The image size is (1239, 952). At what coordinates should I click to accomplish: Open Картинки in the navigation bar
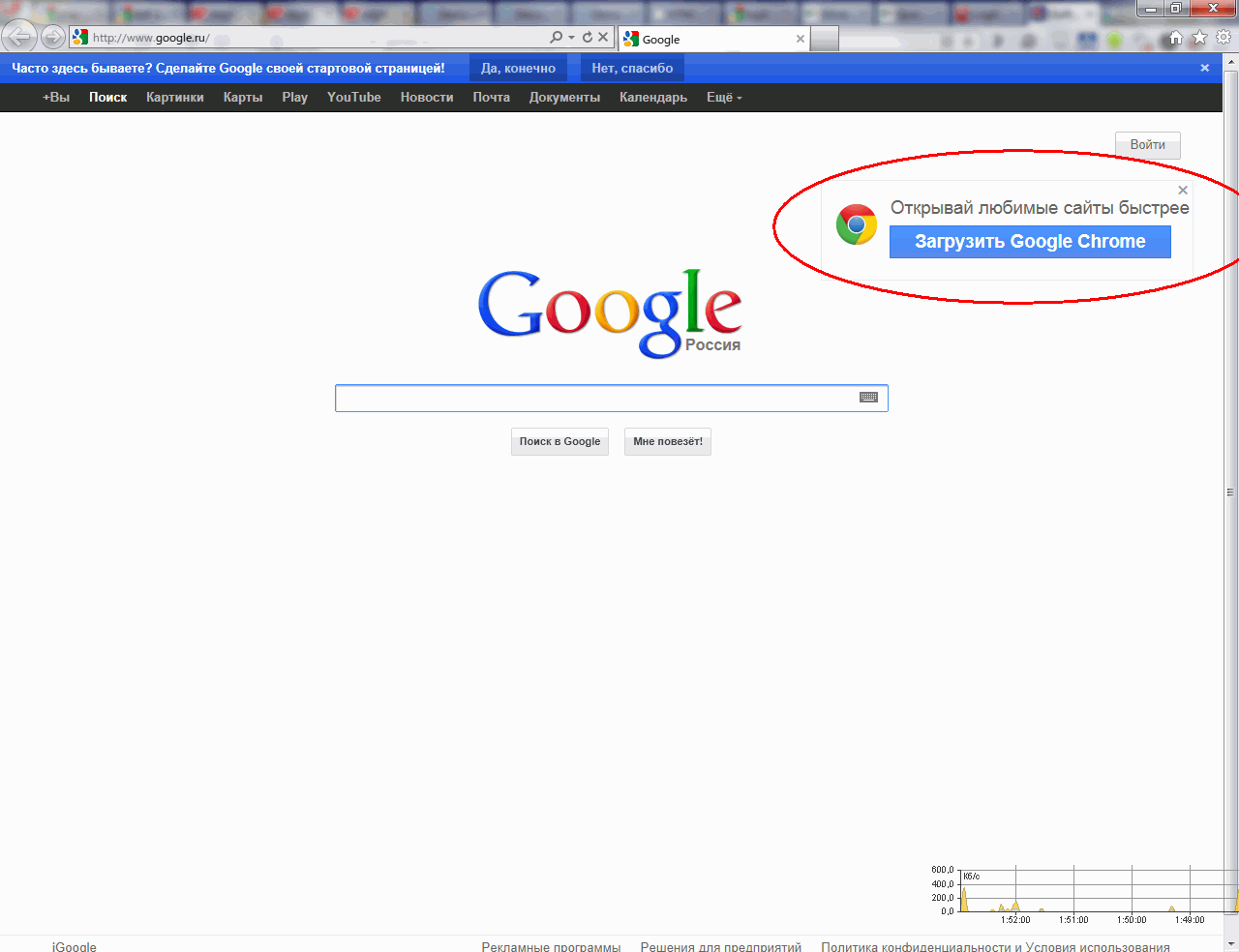175,97
